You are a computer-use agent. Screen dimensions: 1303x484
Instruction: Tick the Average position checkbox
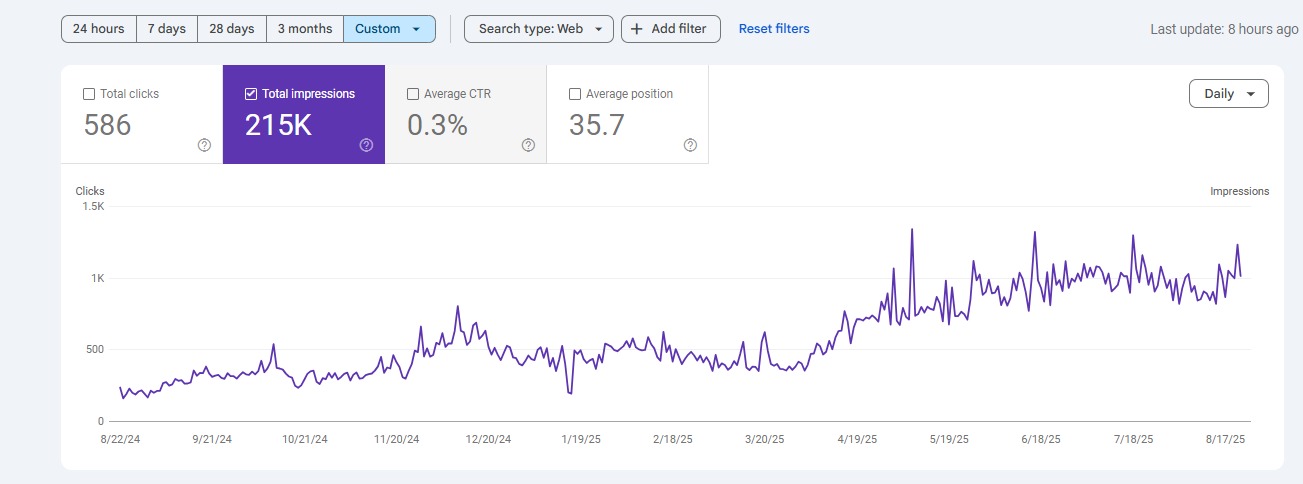[575, 94]
